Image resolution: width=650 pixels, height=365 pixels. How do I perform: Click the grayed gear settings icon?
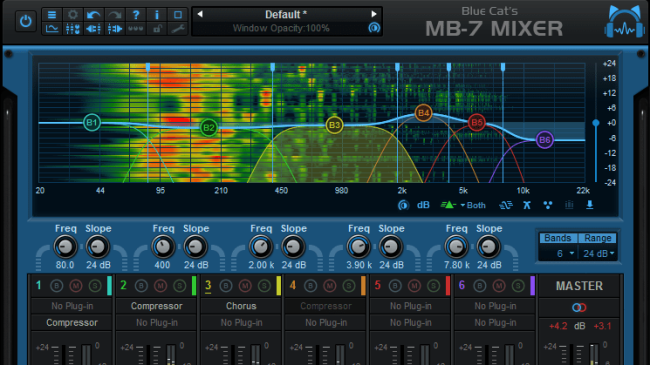(73, 15)
